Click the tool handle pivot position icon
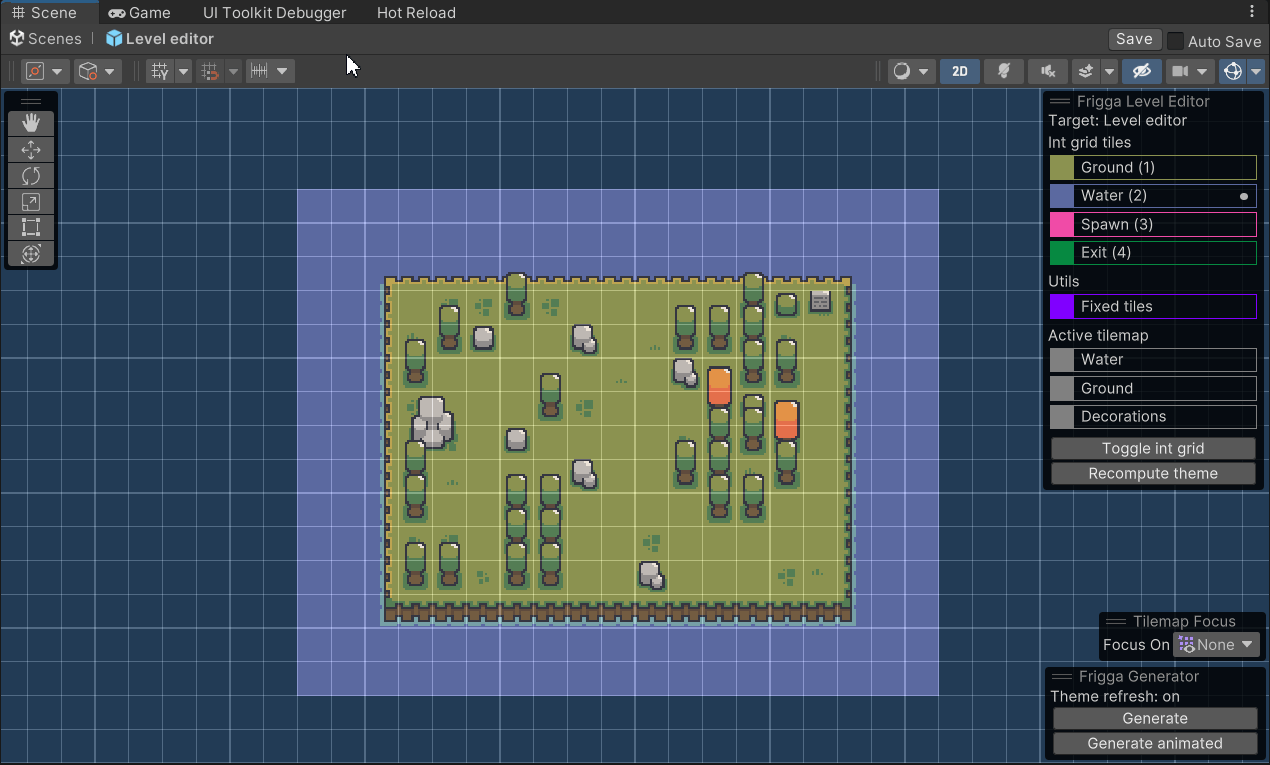Viewport: 1270px width, 765px height. click(35, 71)
